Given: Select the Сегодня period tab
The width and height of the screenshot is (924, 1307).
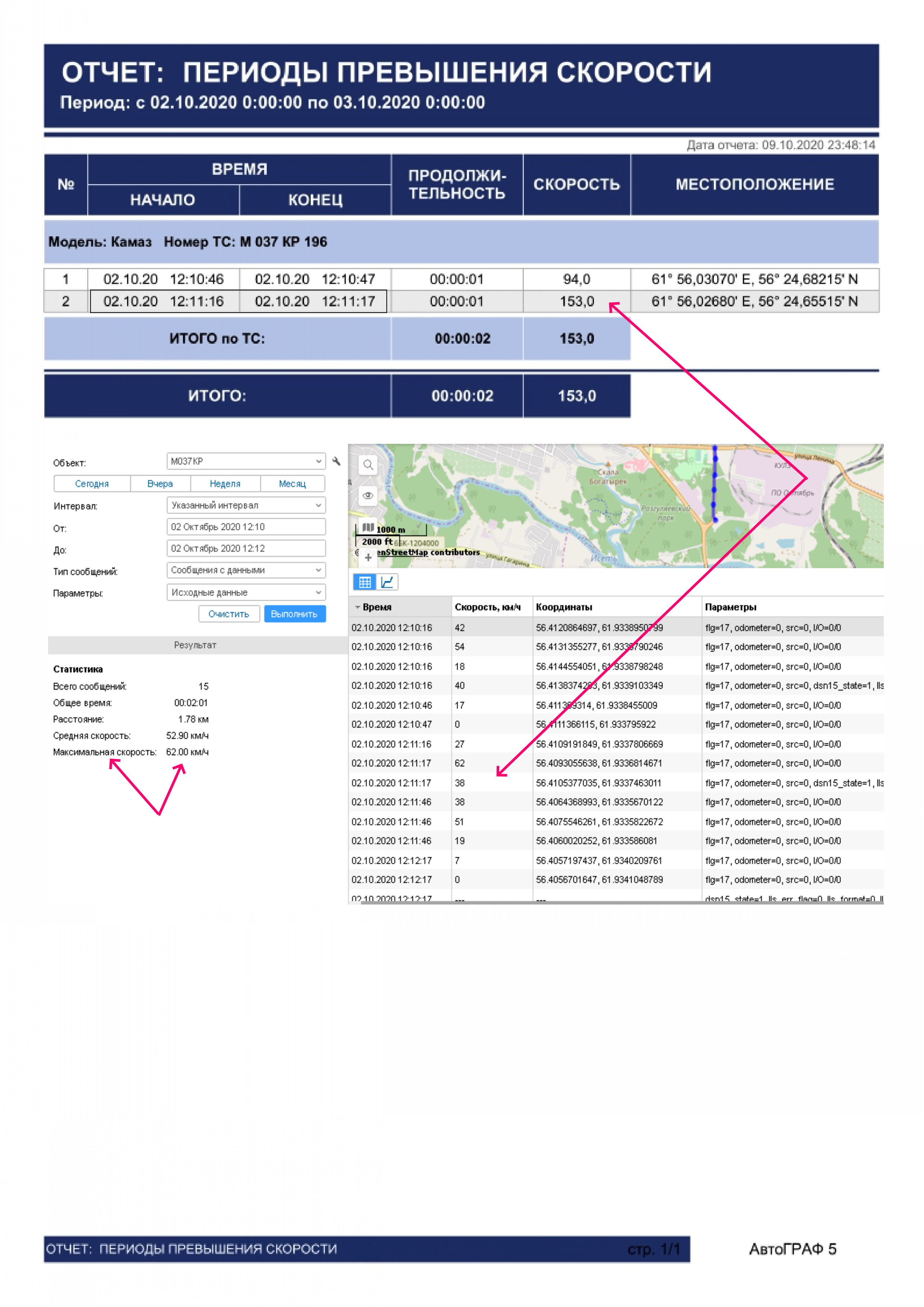Looking at the screenshot, I should 92,484.
